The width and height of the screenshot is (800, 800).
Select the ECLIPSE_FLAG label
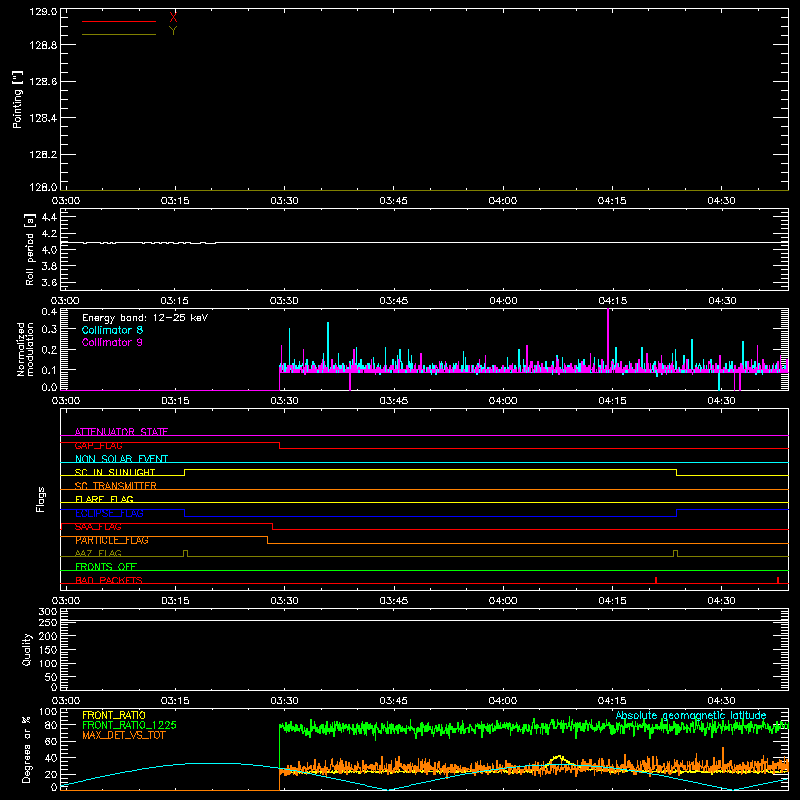pos(109,513)
